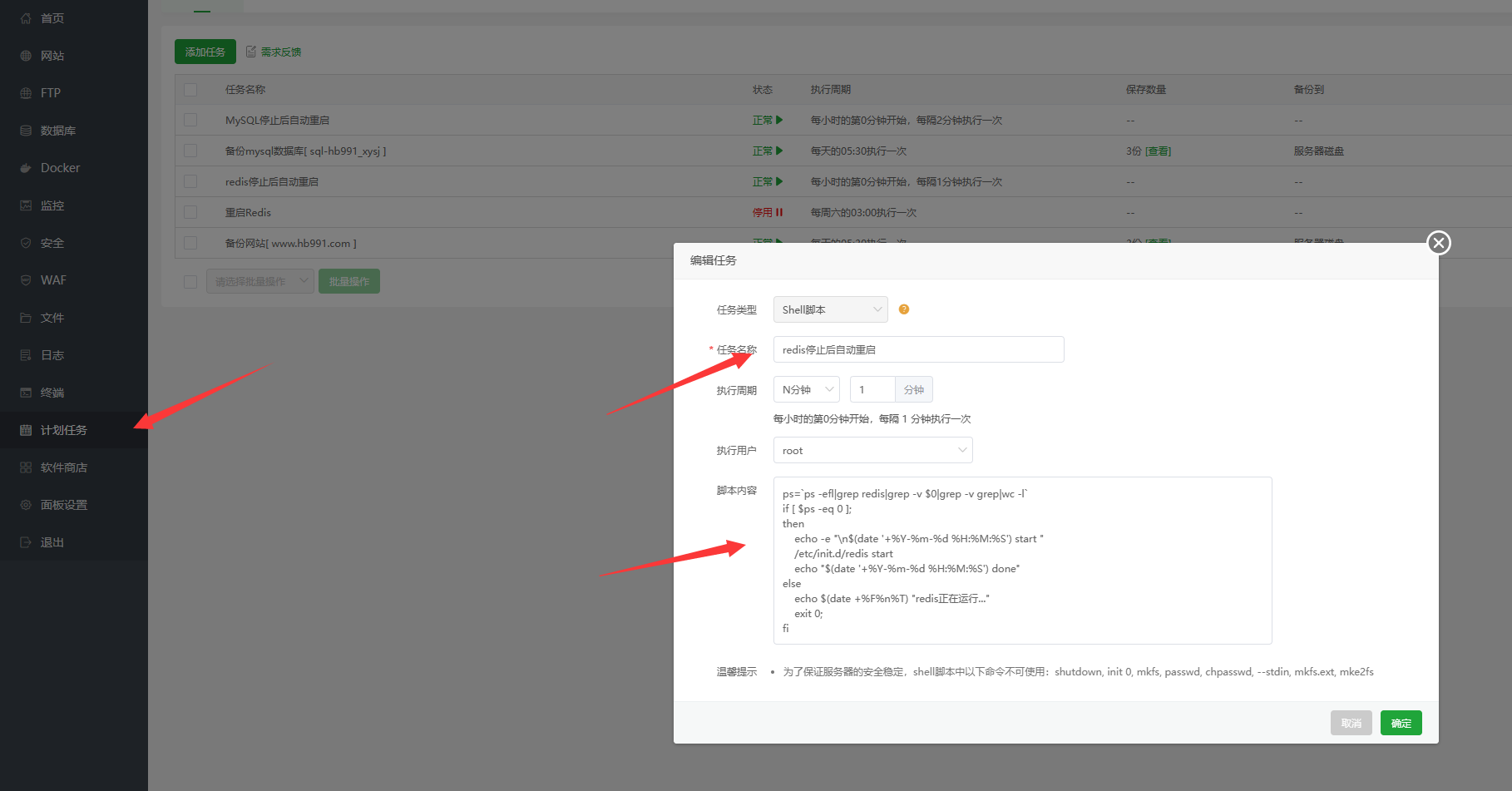
Task: Check the MySQL auto-restart task checkbox
Action: tap(190, 120)
